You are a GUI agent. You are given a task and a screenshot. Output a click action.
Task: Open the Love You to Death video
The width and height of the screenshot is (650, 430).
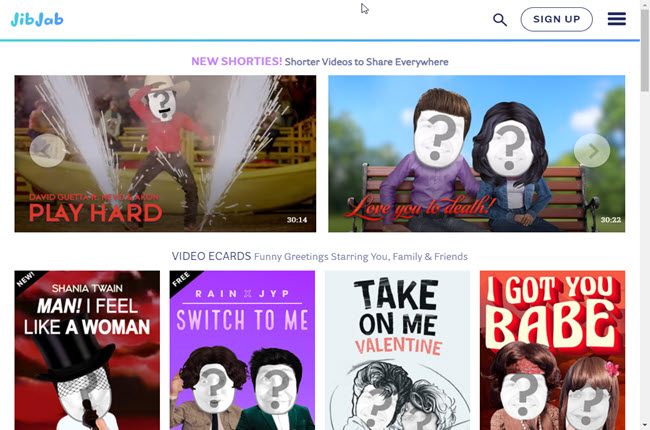476,153
